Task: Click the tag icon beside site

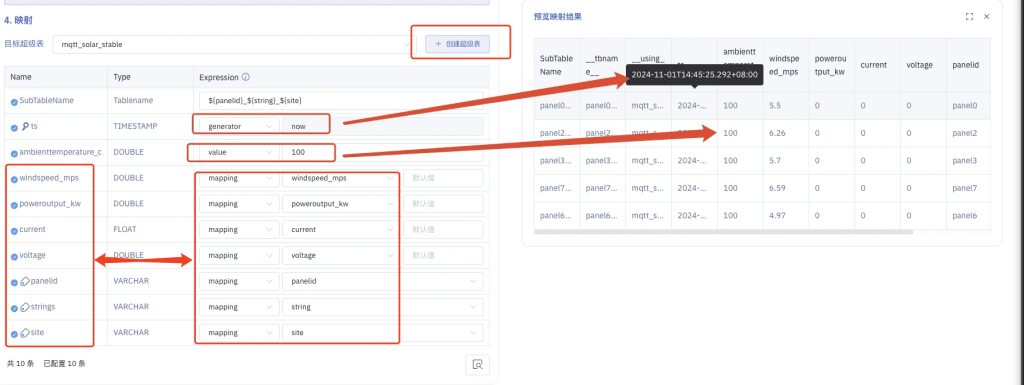Action: pos(24,333)
